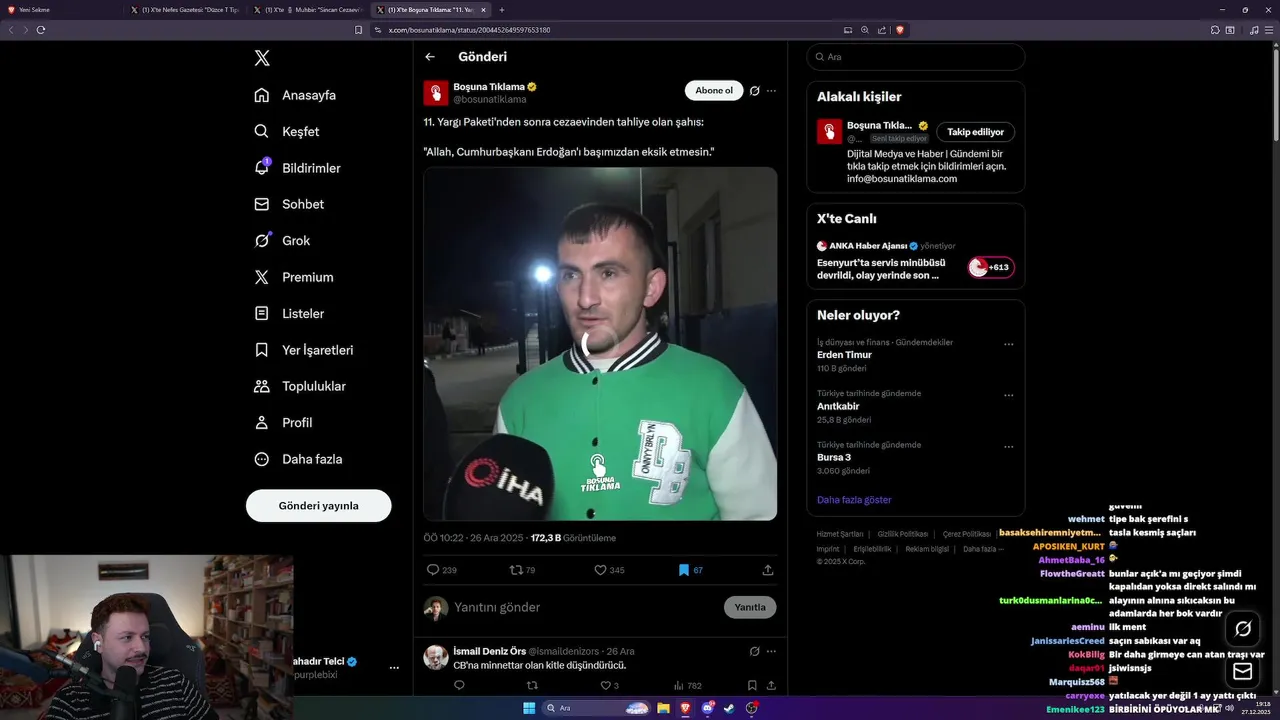The height and width of the screenshot is (720, 1280).
Task: Click the Ara search box on X
Action: tap(915, 57)
